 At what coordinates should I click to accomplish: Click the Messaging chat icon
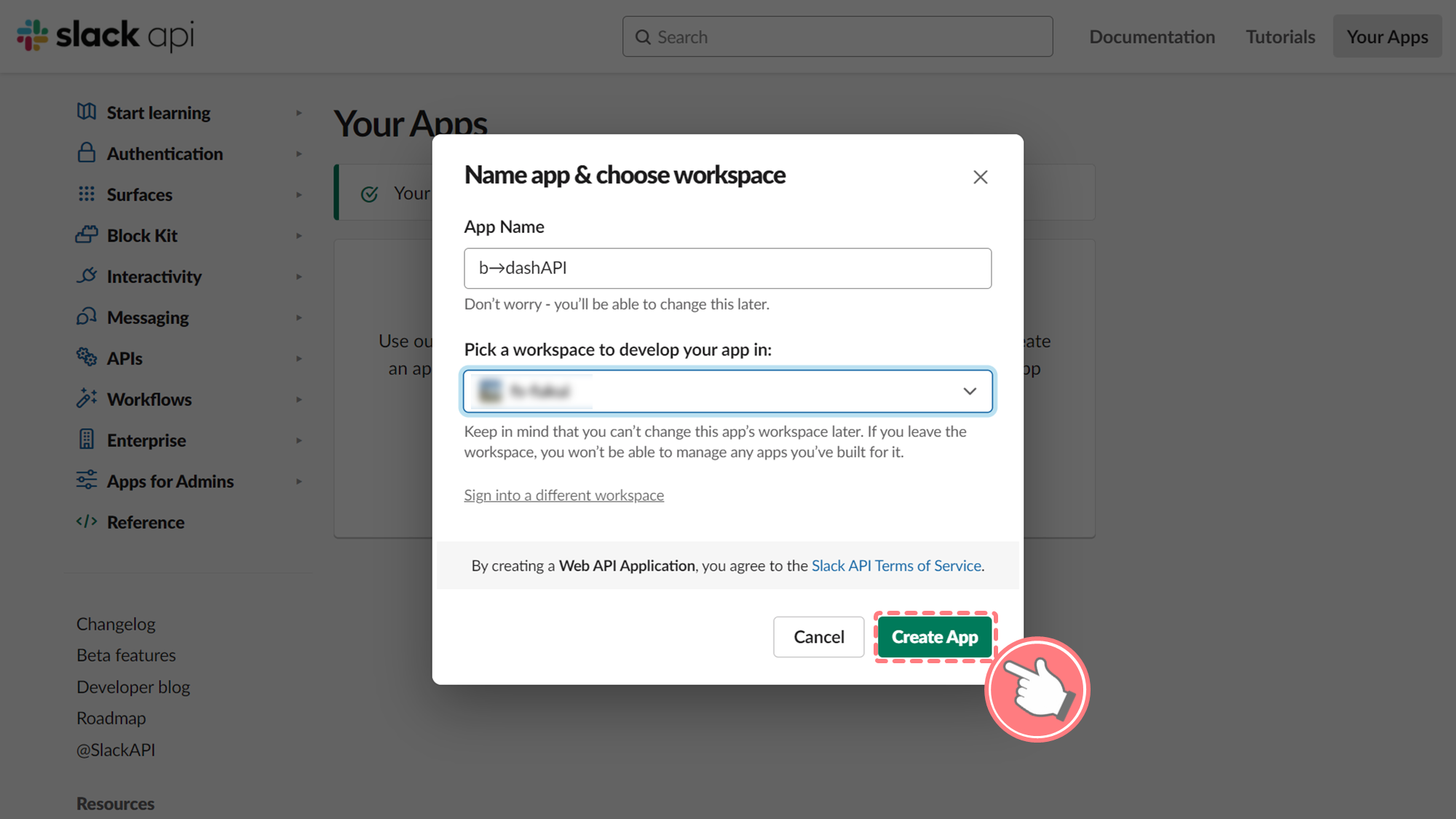87,317
